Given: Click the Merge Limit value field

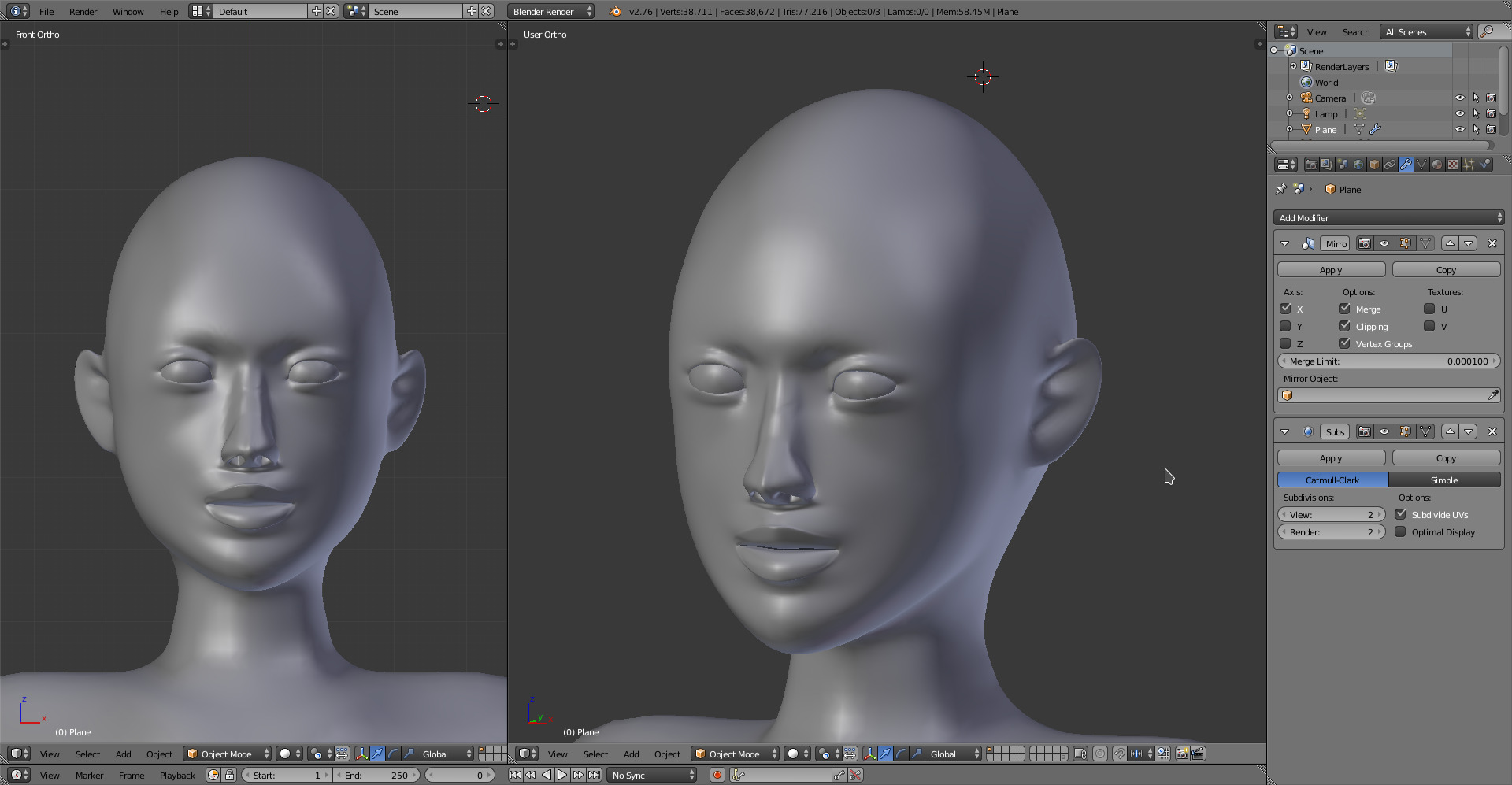Looking at the screenshot, I should click(x=1389, y=361).
